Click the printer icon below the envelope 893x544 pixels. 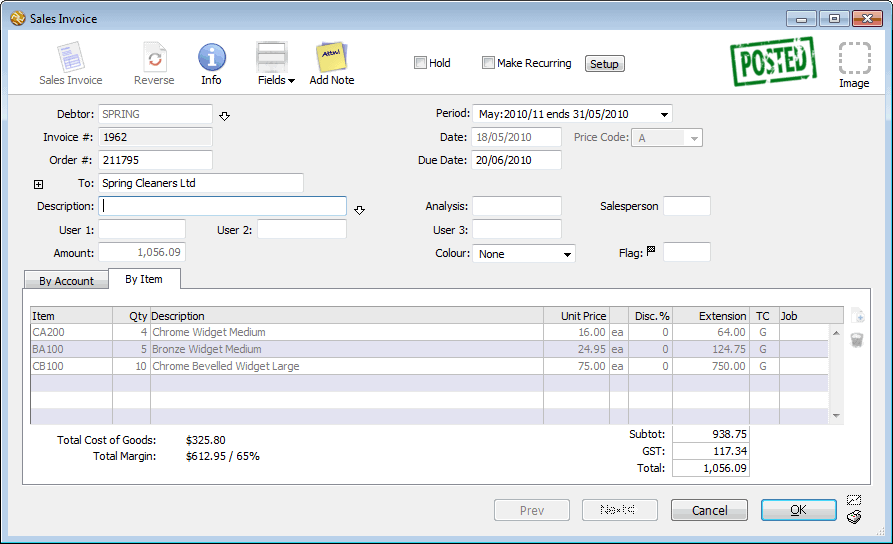(x=854, y=517)
